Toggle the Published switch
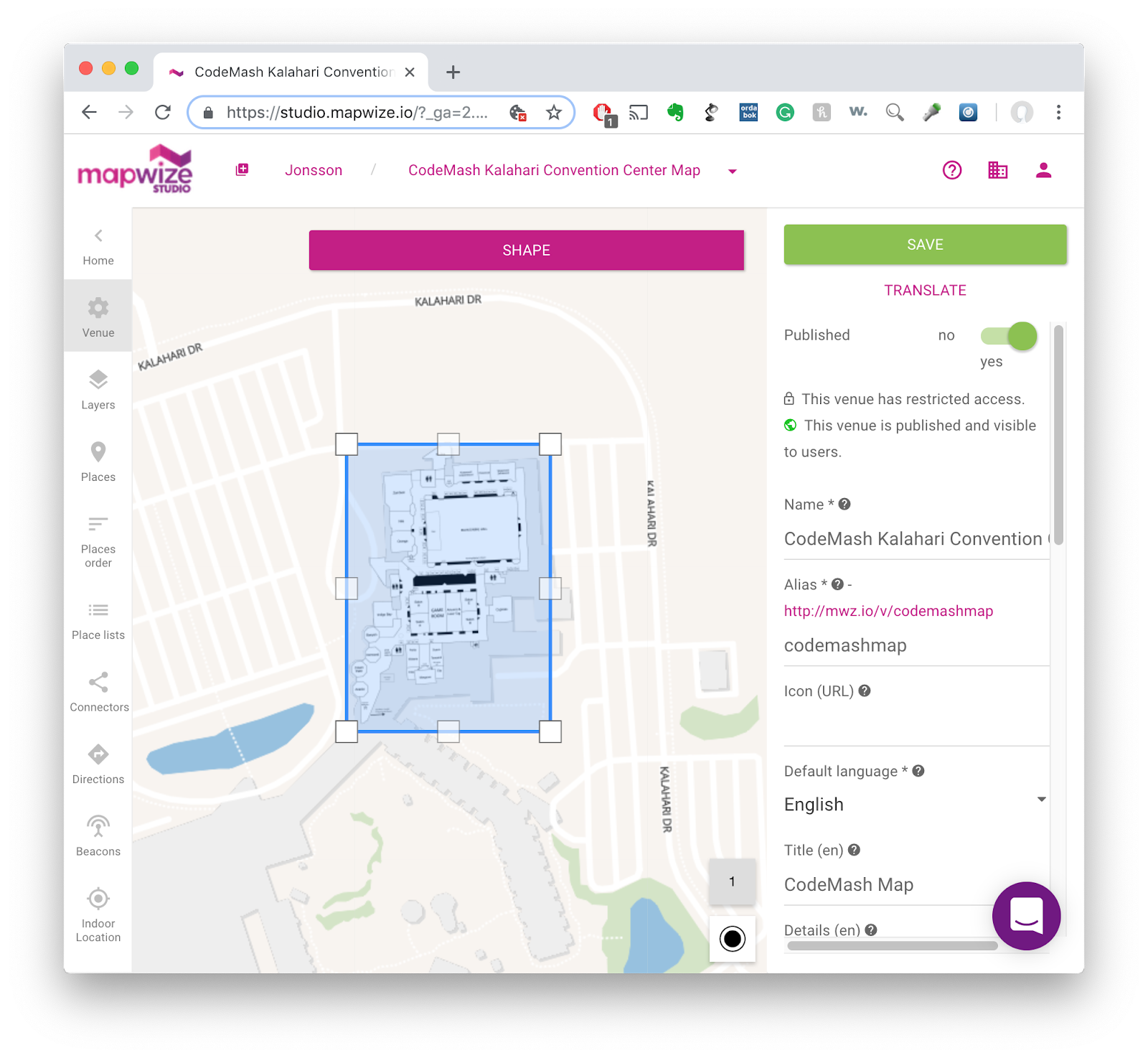1148x1058 pixels. (1009, 335)
